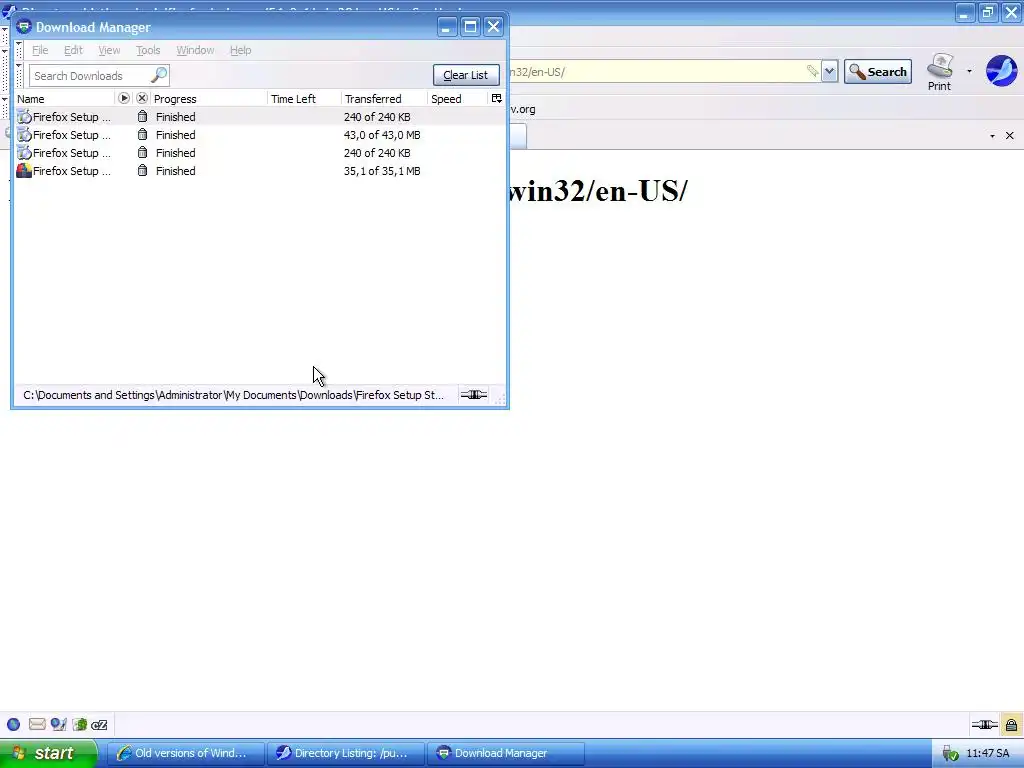Open Composer from the component bar
This screenshot has height=768, width=1024.
(x=58, y=724)
